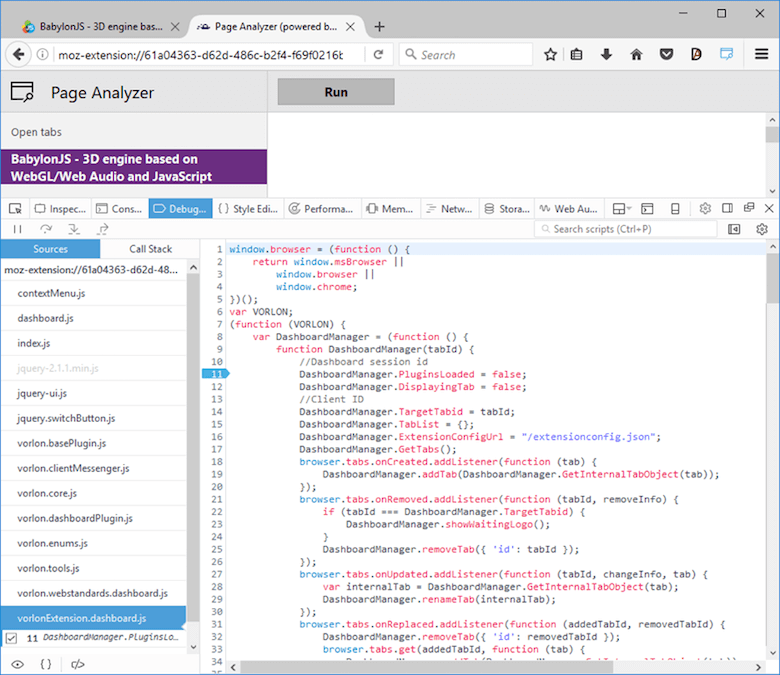Image resolution: width=780 pixels, height=675 pixels.
Task: Open the Firefox hamburger menu
Action: (x=761, y=55)
